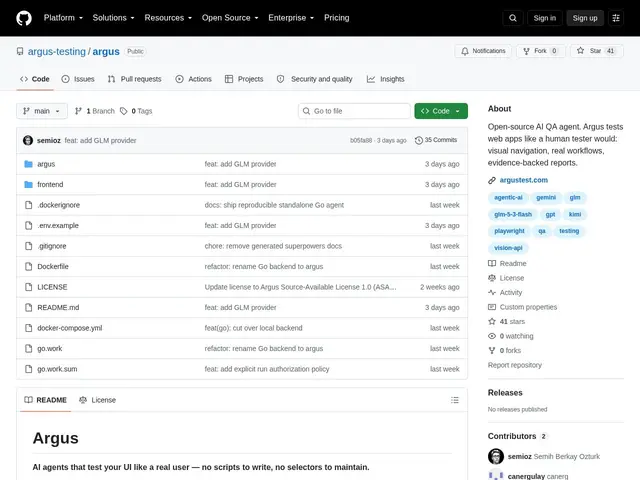This screenshot has height=480, width=640.
Task: Open the argus folder
Action: (x=46, y=164)
